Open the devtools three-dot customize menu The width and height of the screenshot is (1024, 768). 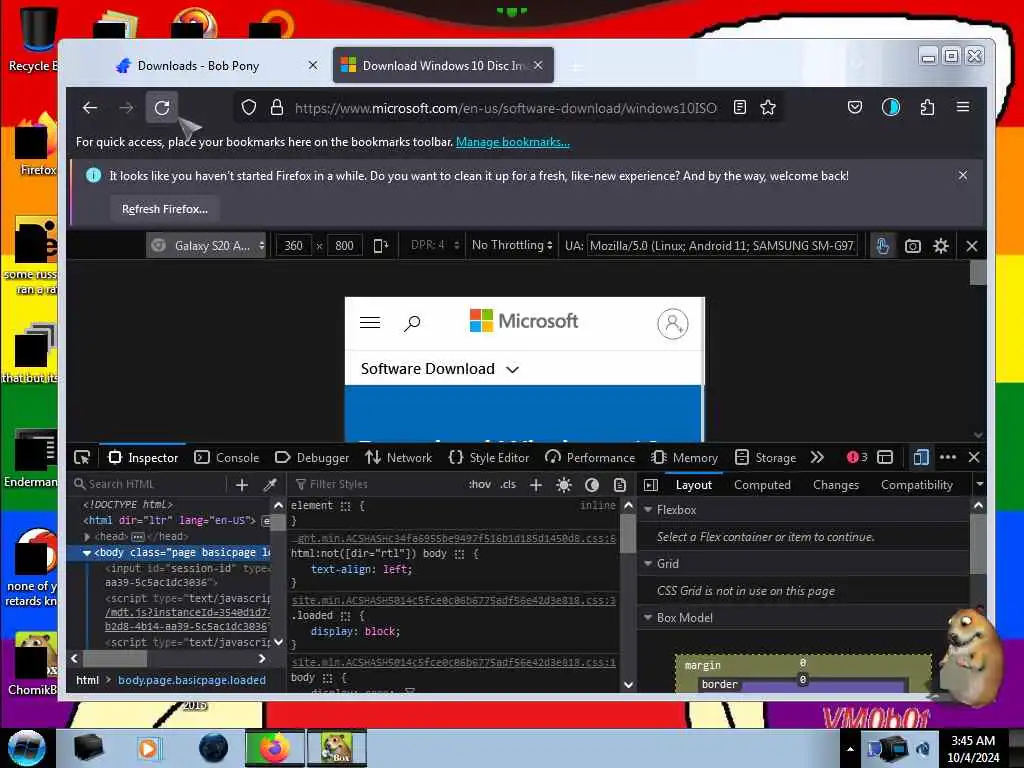(948, 458)
